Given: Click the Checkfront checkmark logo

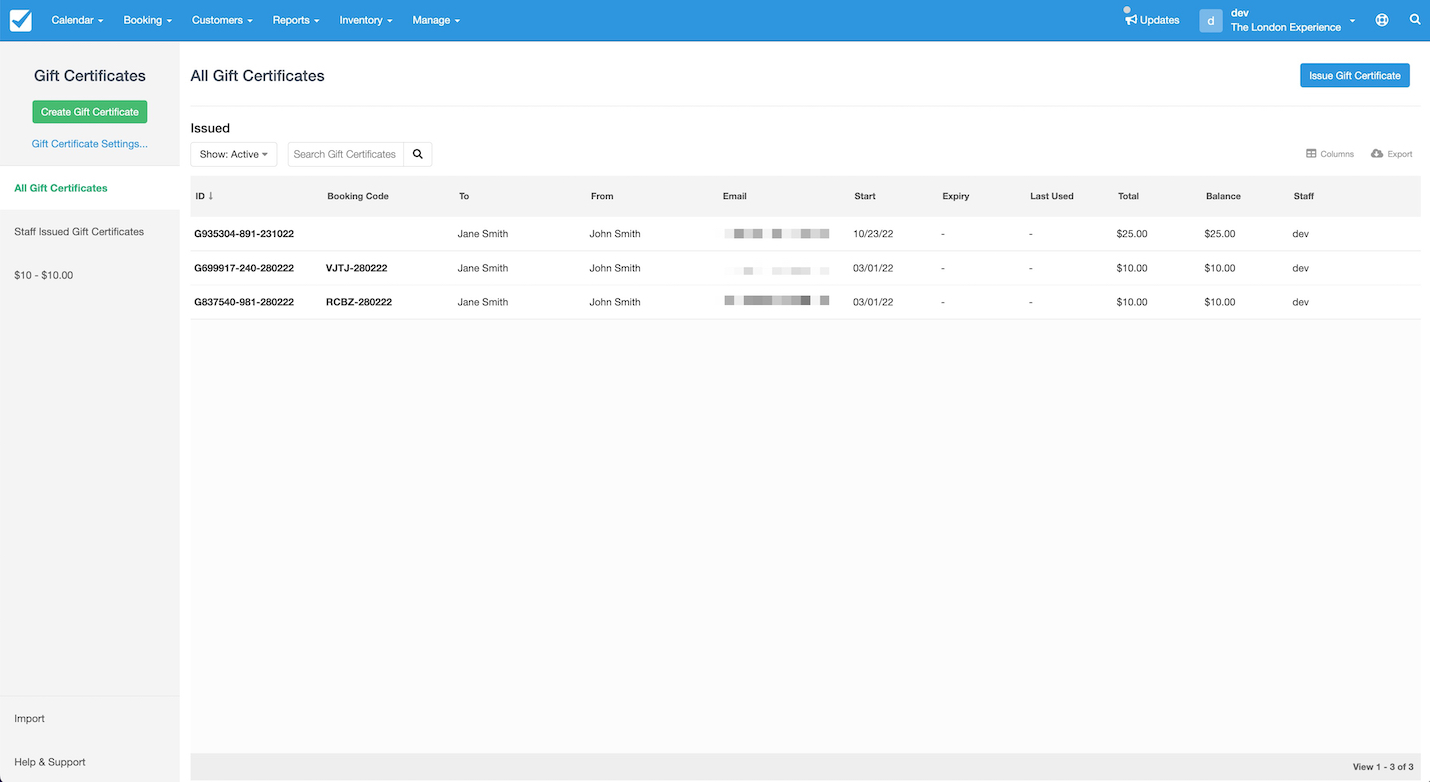Looking at the screenshot, I should [x=20, y=20].
